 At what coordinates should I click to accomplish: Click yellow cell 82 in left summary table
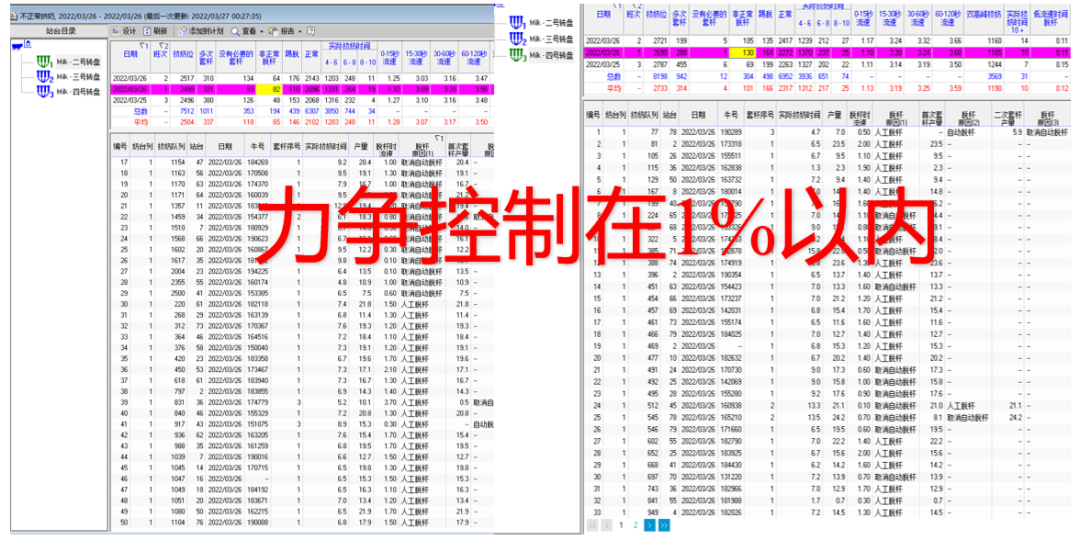pyautogui.click(x=269, y=89)
